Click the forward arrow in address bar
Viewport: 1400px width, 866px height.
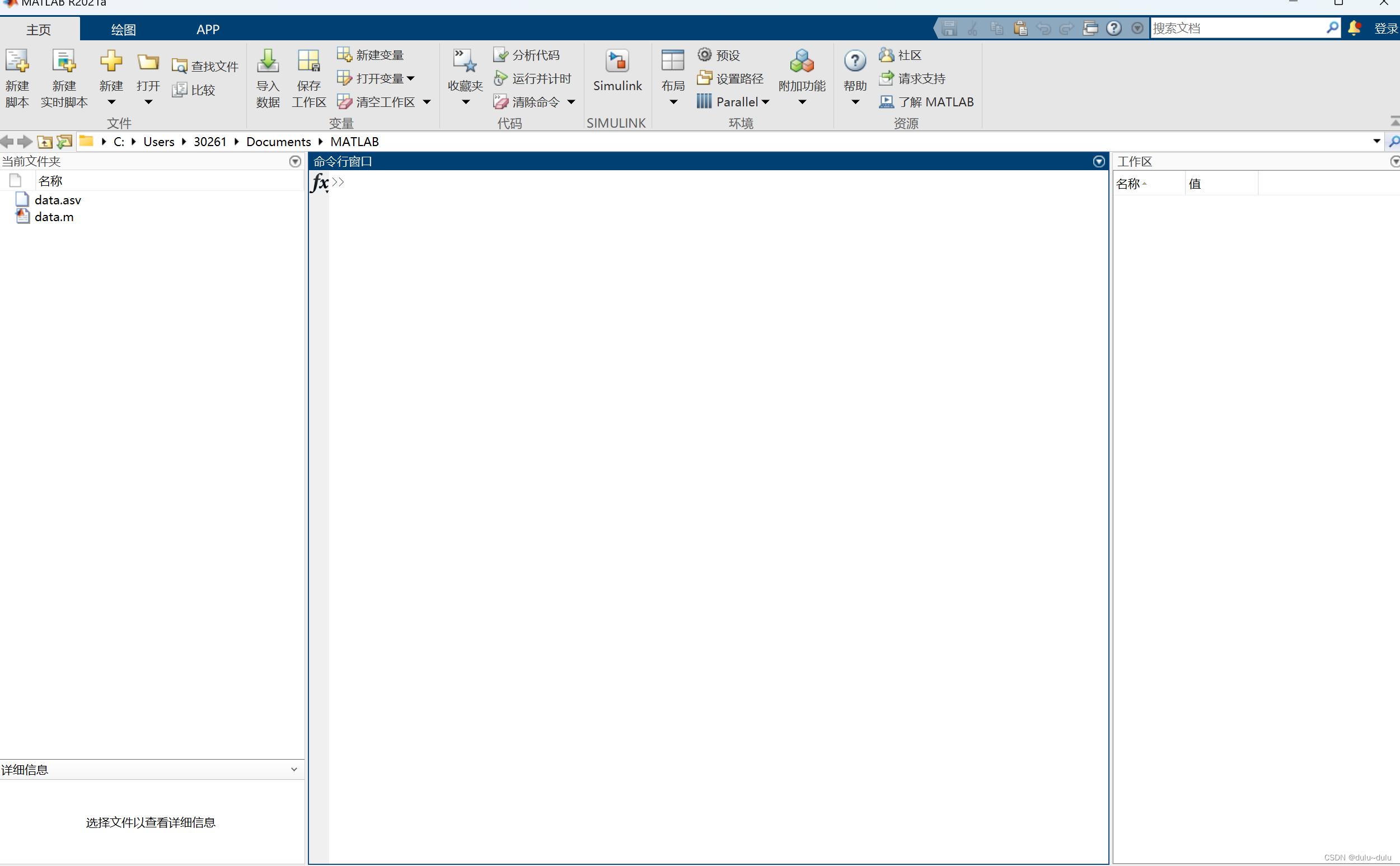25,142
